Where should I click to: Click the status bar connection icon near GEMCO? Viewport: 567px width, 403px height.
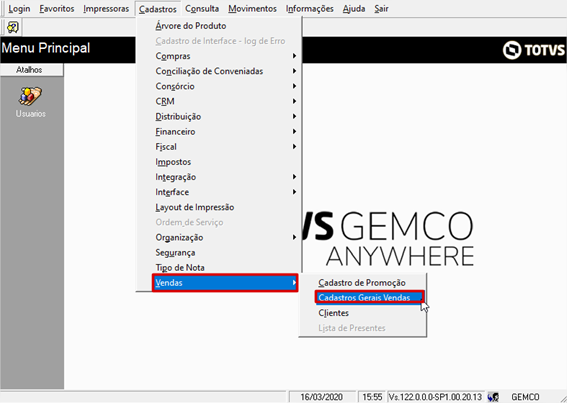tap(493, 397)
